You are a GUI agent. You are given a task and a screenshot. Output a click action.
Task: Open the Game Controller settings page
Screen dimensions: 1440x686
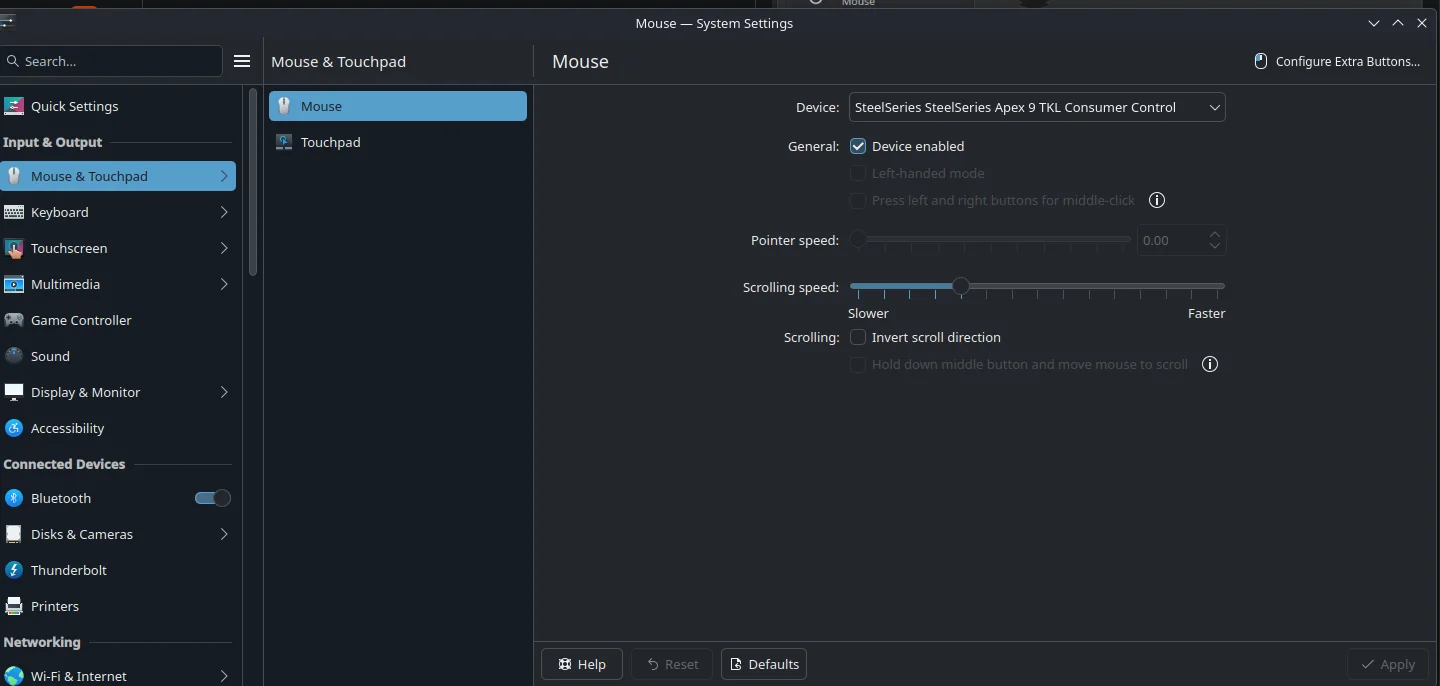pyautogui.click(x=118, y=320)
